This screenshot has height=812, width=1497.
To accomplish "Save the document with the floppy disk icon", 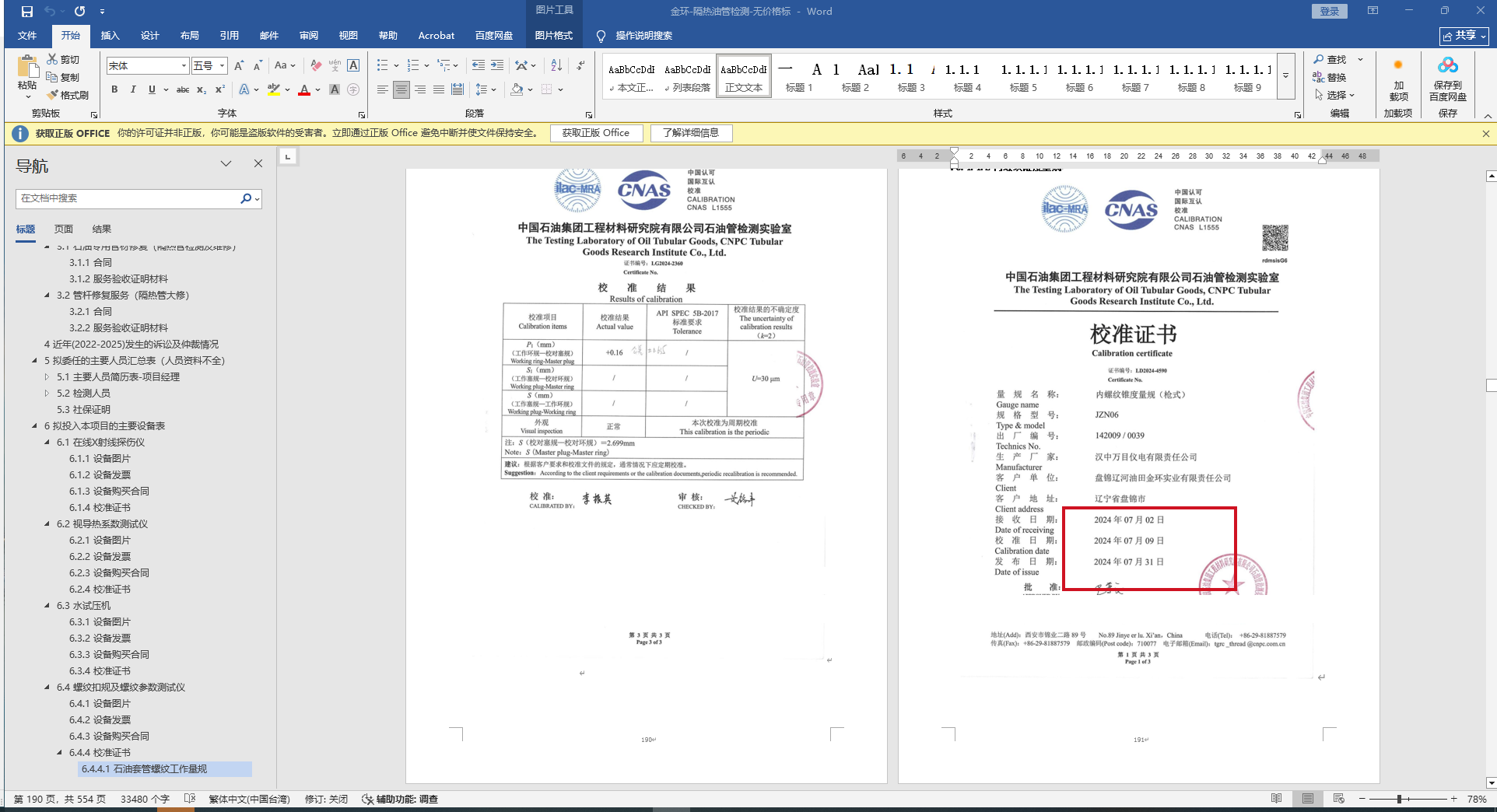I will coord(27,12).
